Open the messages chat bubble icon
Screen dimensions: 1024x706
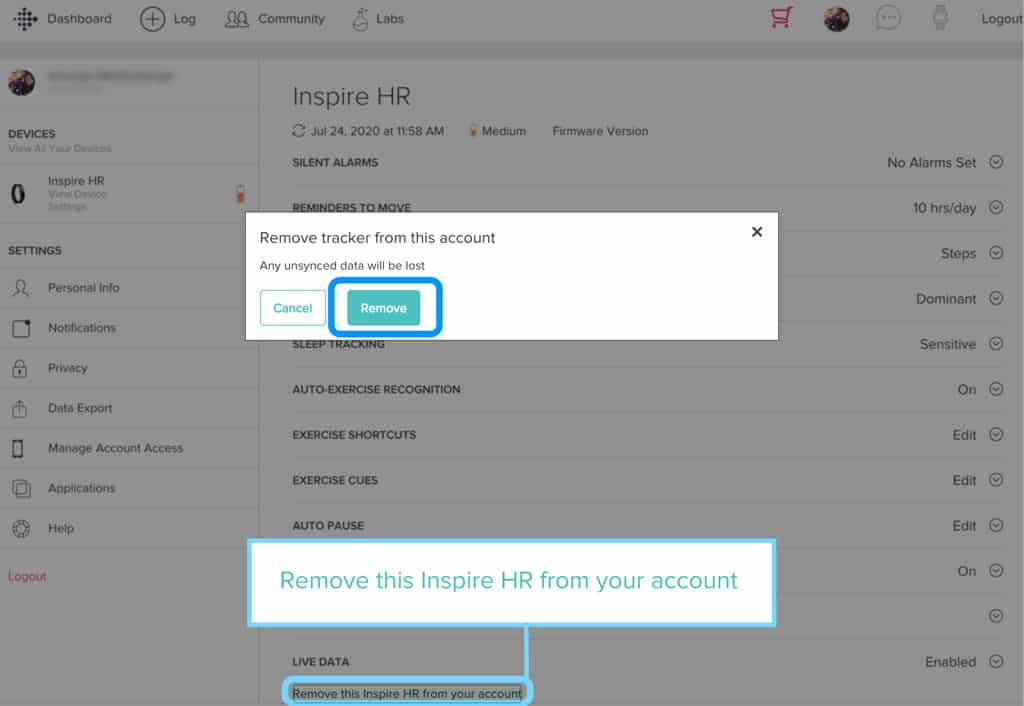[x=887, y=19]
